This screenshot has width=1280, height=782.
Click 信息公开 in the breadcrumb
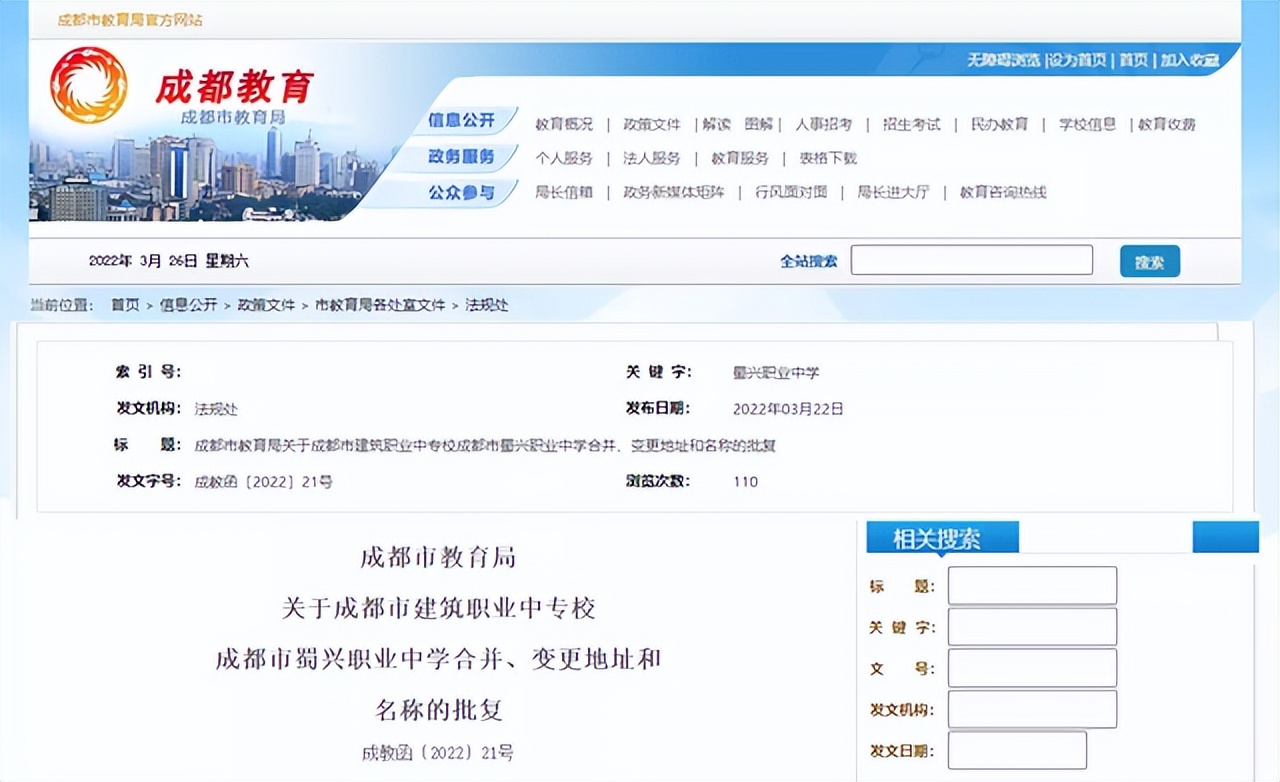click(x=188, y=305)
